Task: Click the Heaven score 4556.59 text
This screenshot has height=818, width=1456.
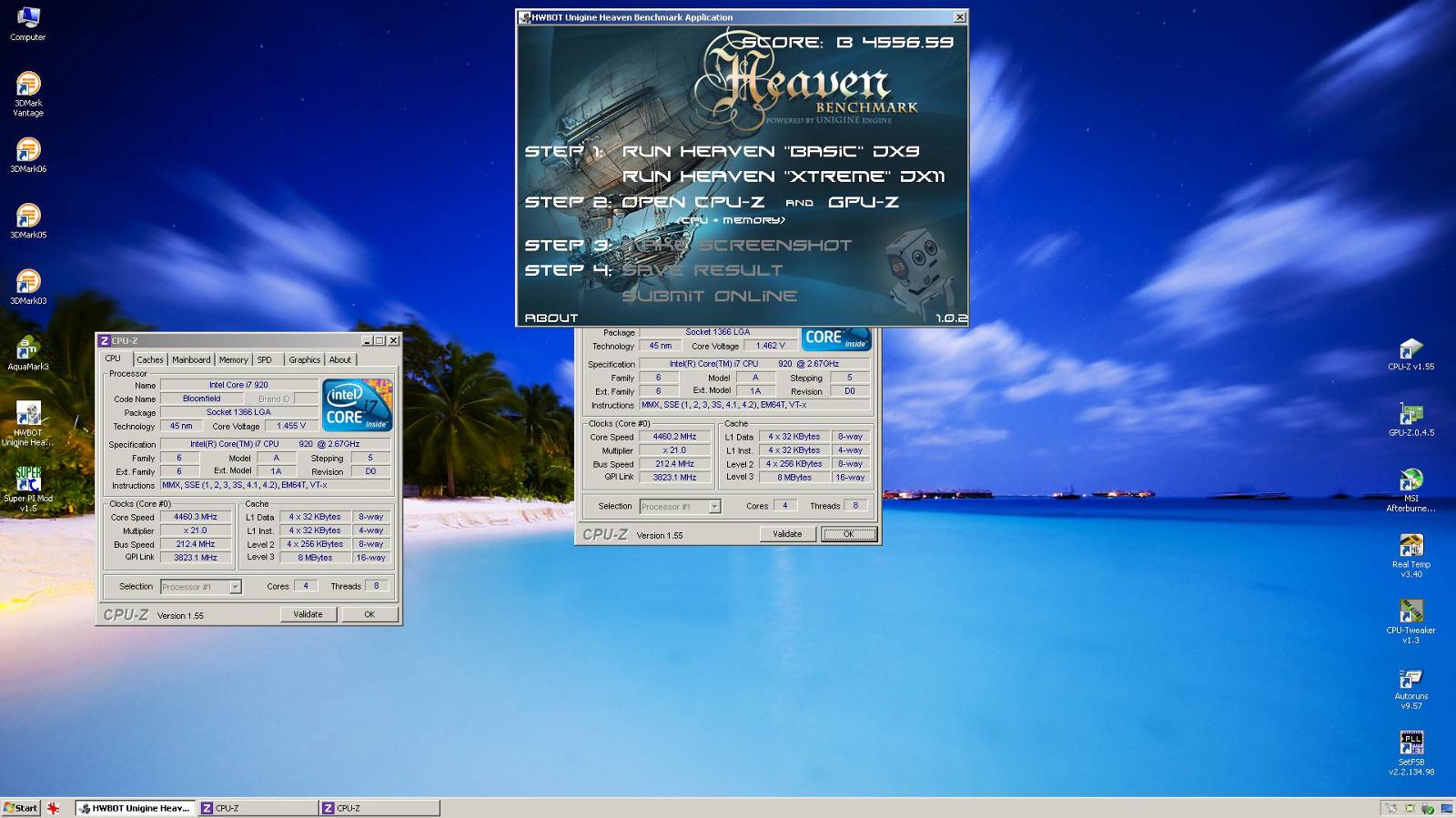Action: (x=848, y=42)
